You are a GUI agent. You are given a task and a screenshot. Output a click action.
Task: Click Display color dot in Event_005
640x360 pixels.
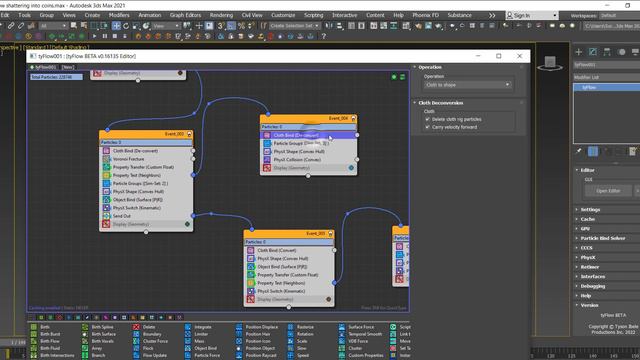pyautogui.click(x=329, y=299)
